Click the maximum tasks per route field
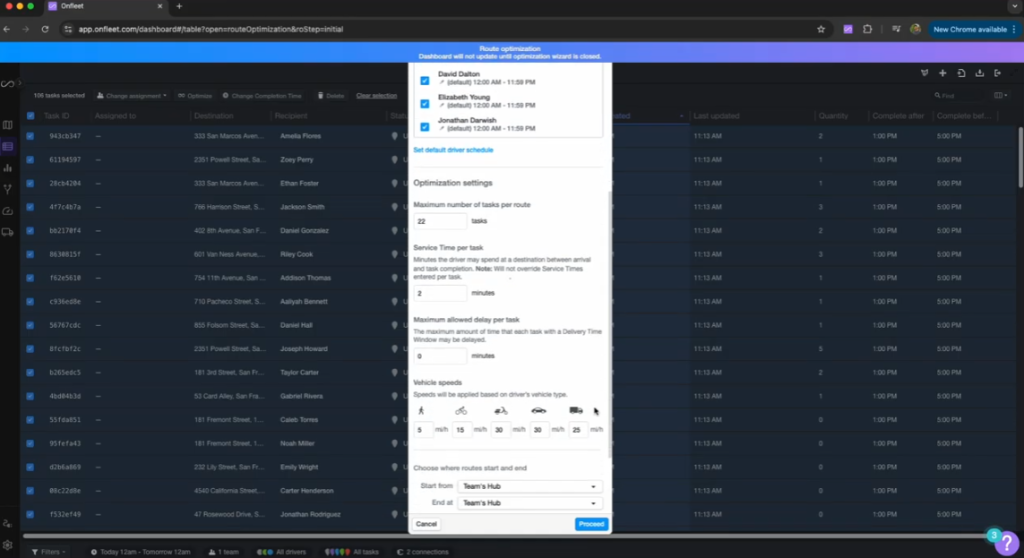 point(440,222)
